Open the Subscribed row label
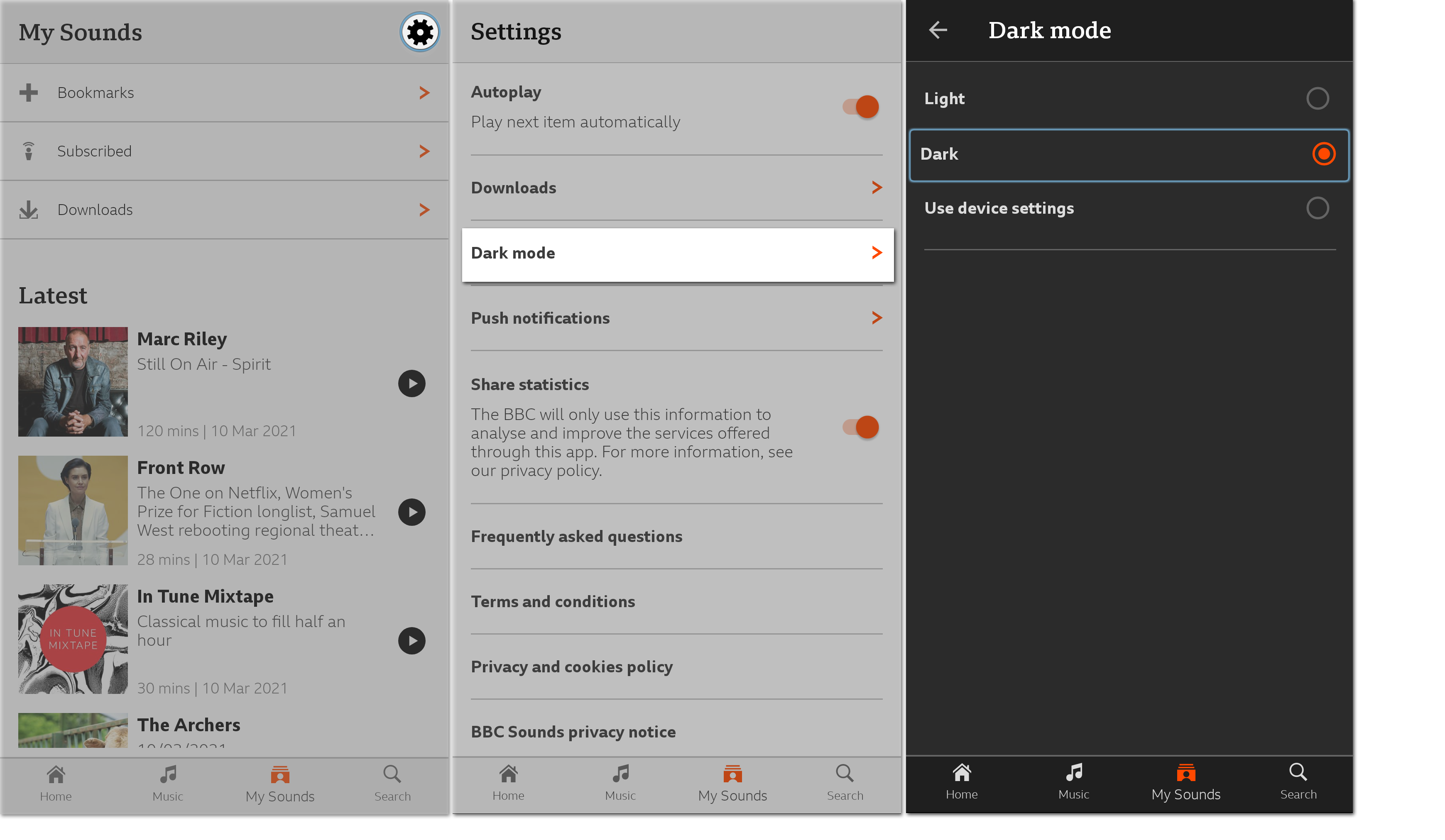The height and width of the screenshot is (840, 1445). (x=95, y=151)
